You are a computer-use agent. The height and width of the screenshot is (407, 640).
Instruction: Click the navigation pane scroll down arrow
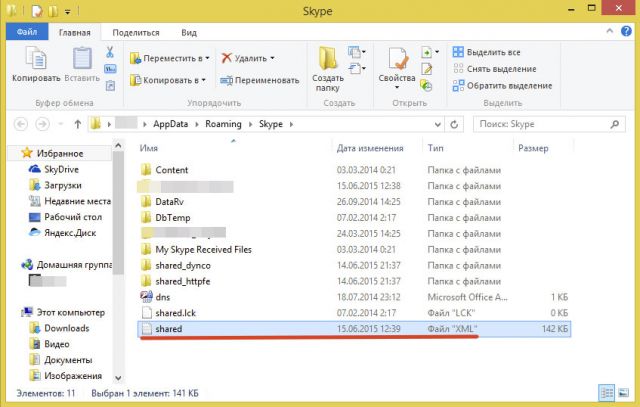118,378
